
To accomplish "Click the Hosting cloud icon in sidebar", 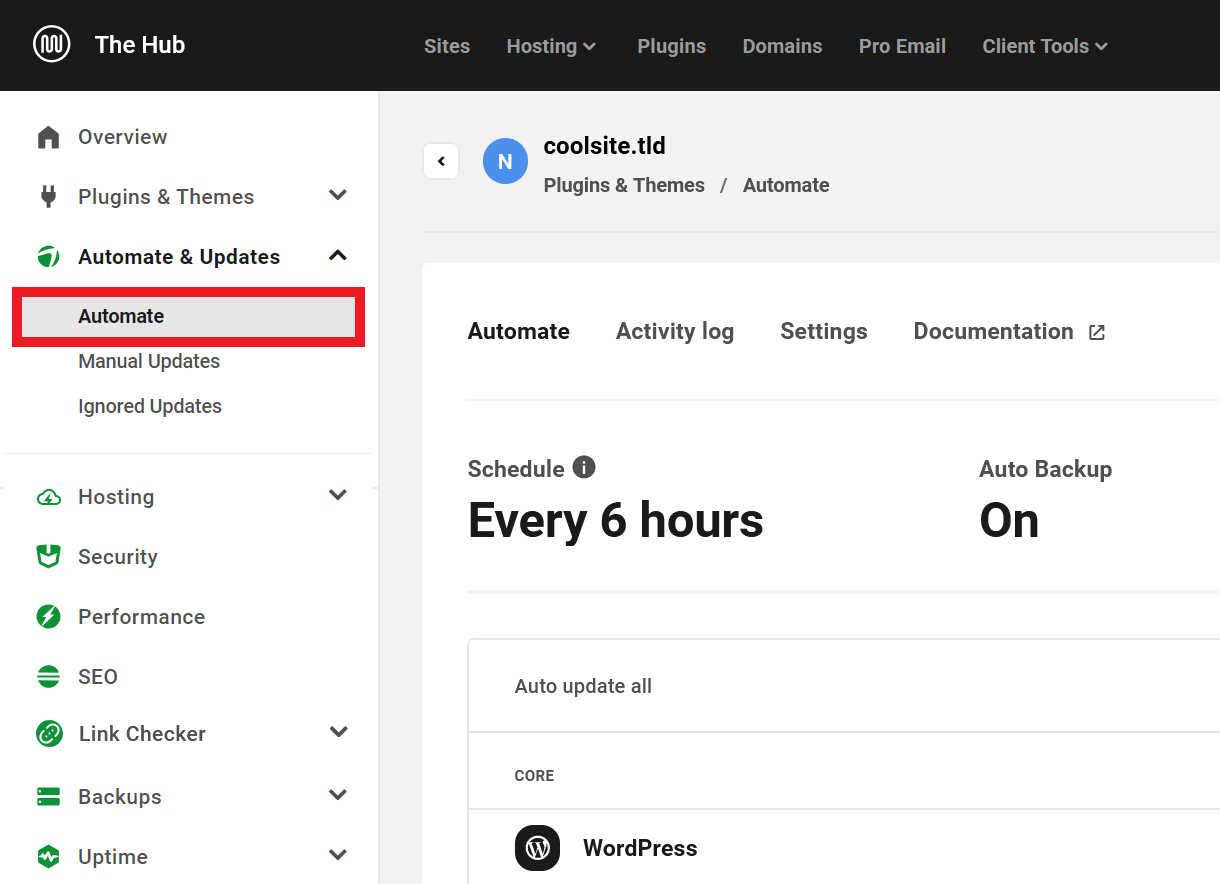I will click(48, 497).
